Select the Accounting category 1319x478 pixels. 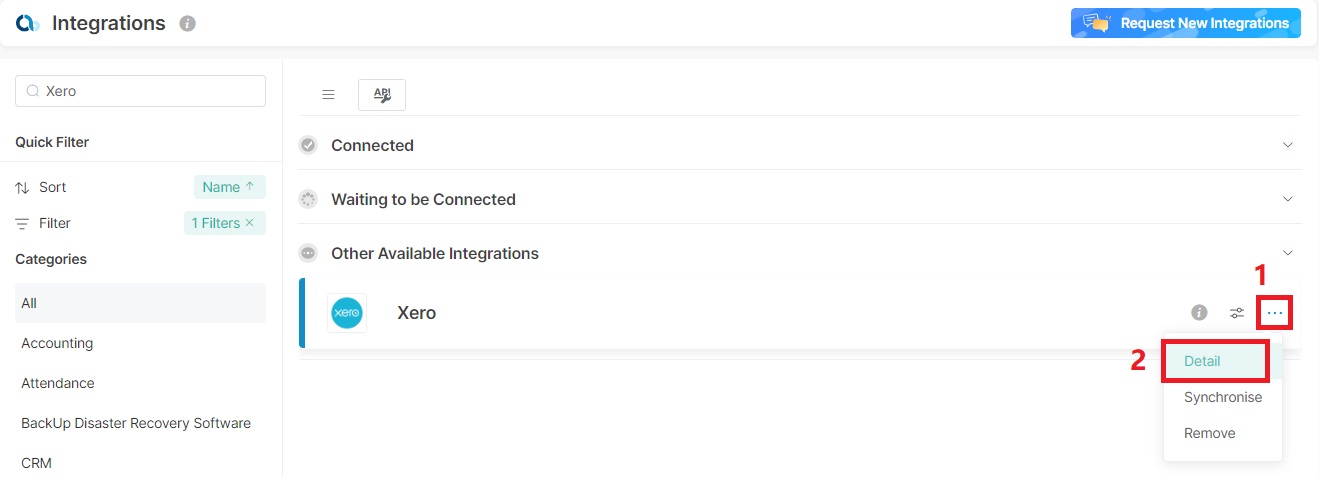(57, 343)
